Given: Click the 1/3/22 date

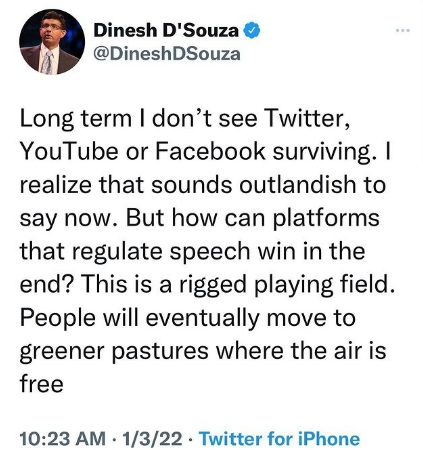Looking at the screenshot, I should [152, 438].
